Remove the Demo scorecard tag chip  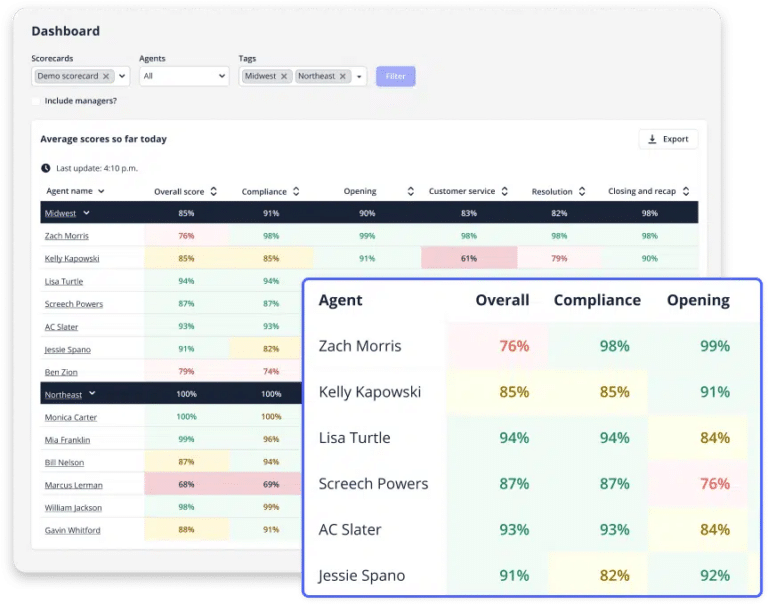coord(106,76)
